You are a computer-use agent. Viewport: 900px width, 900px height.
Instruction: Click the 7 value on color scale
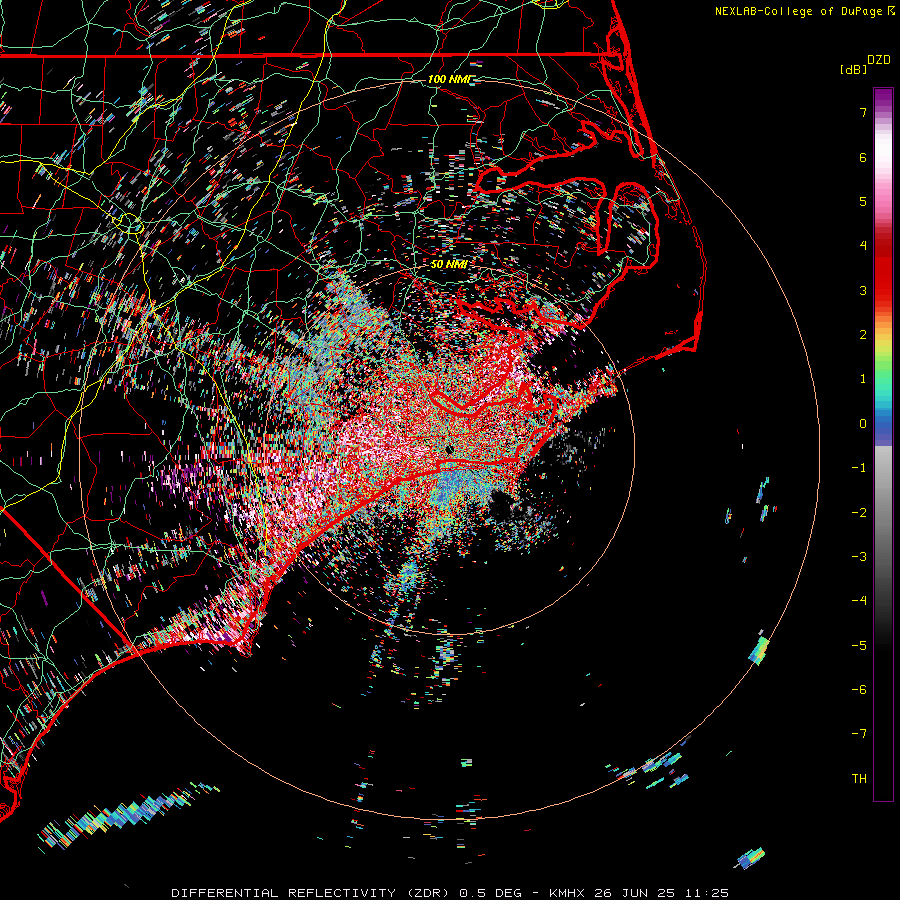[863, 112]
